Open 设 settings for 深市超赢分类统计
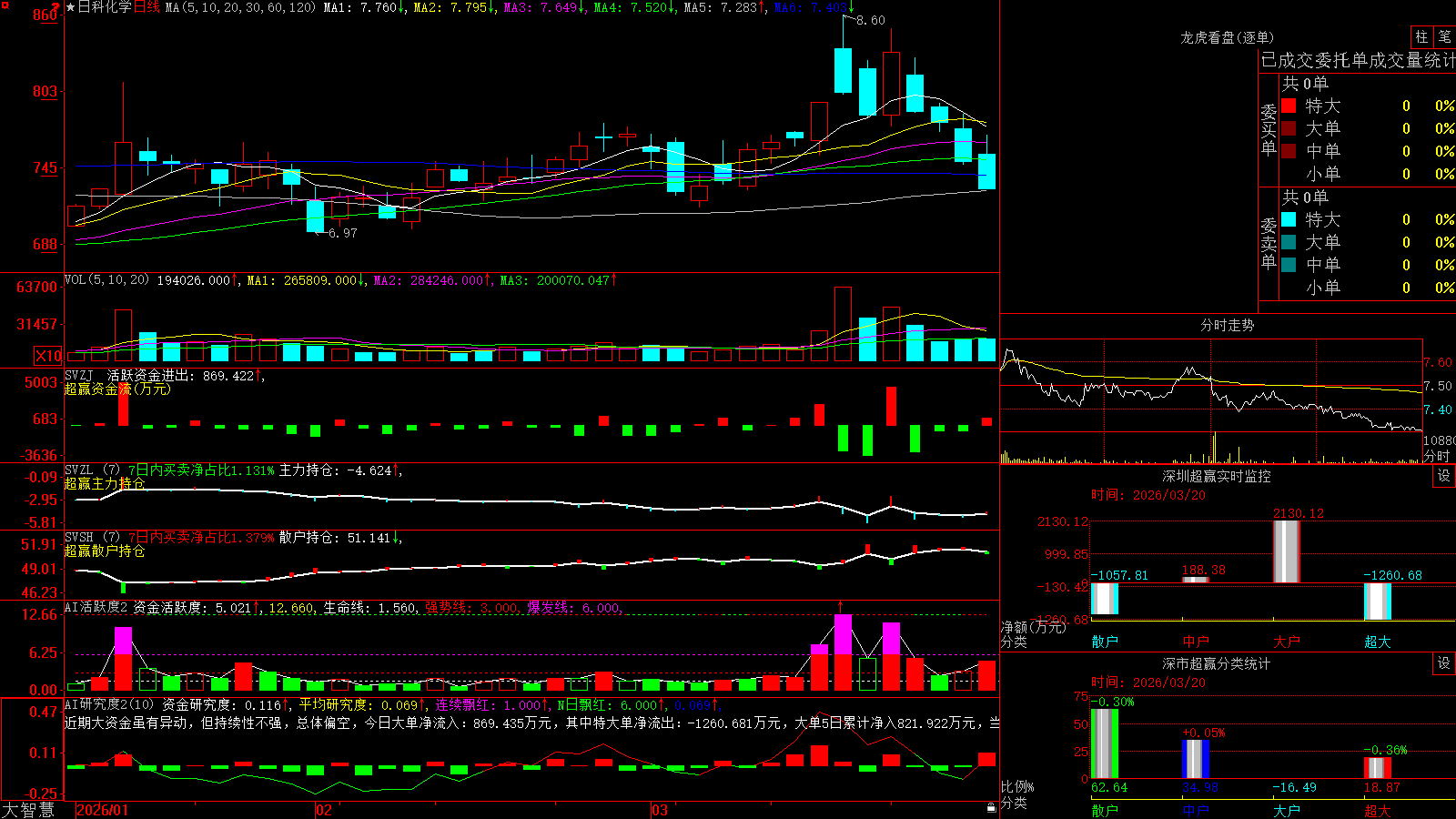 (1444, 663)
